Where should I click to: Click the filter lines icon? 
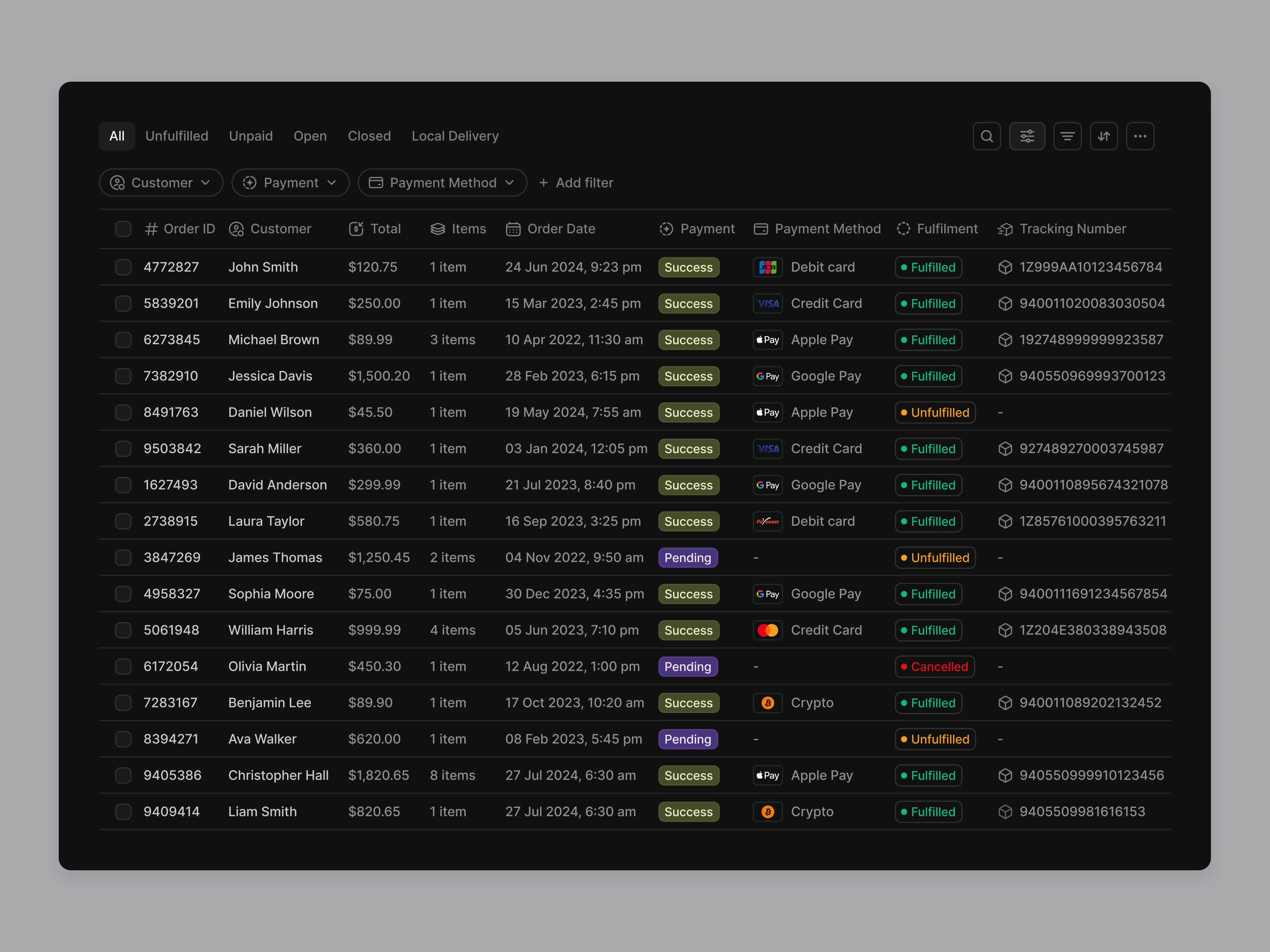coord(1067,136)
